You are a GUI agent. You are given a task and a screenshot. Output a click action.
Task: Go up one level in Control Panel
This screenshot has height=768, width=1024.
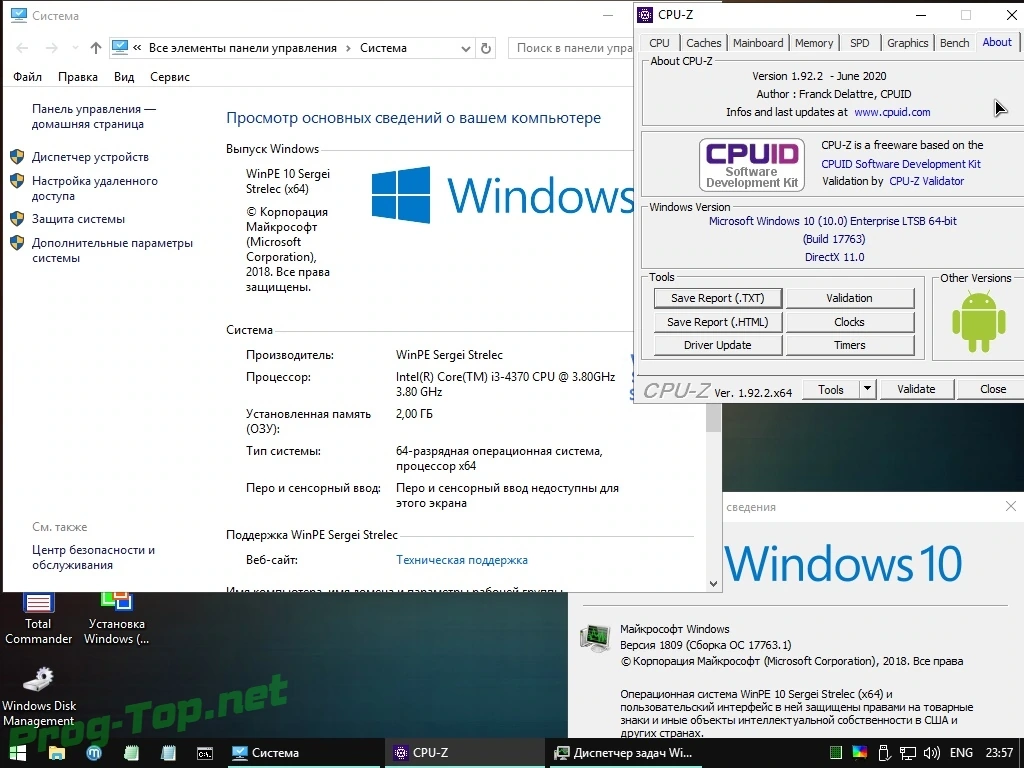pyautogui.click(x=95, y=48)
